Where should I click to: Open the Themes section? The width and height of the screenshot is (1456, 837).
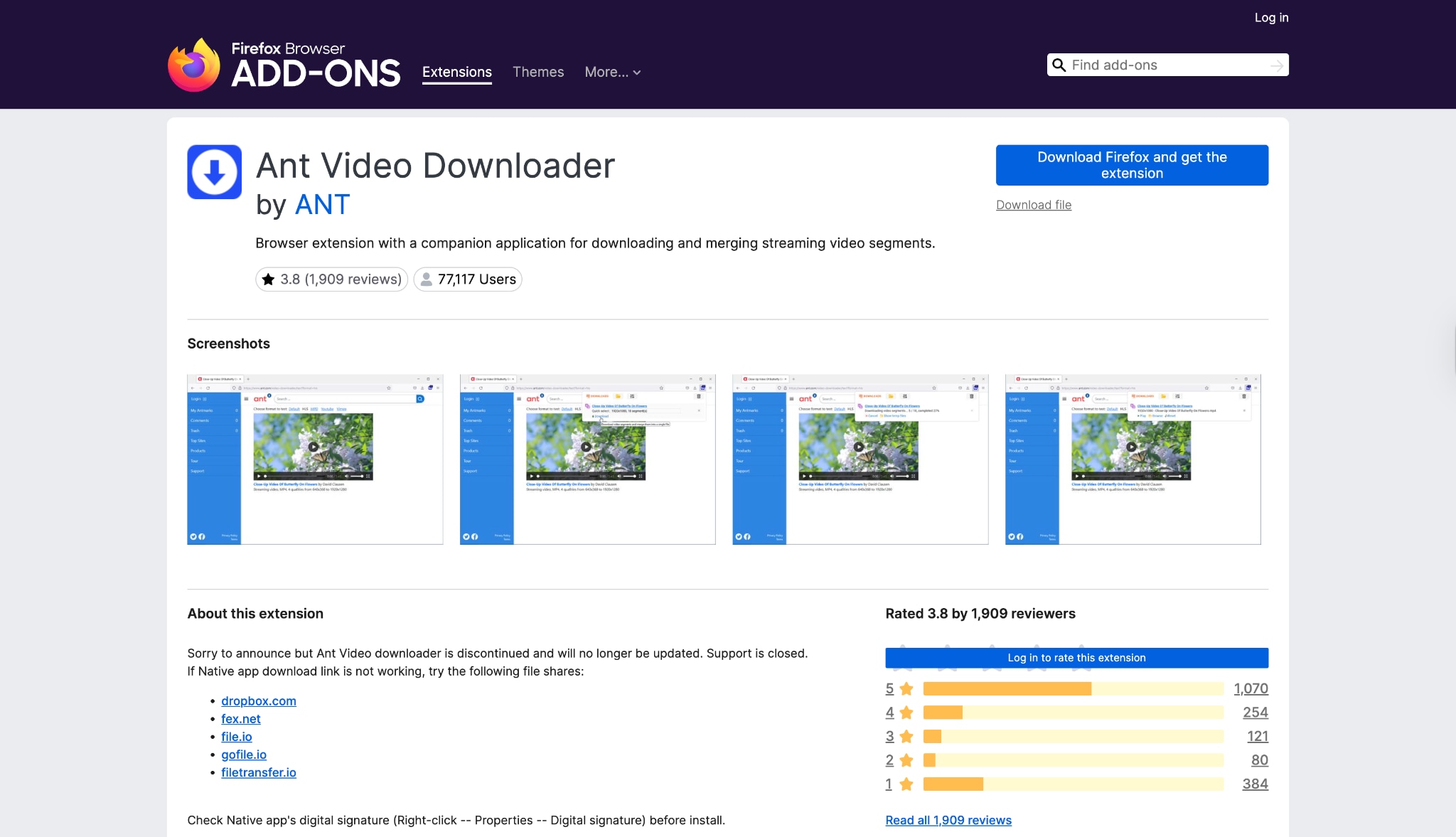click(x=537, y=72)
